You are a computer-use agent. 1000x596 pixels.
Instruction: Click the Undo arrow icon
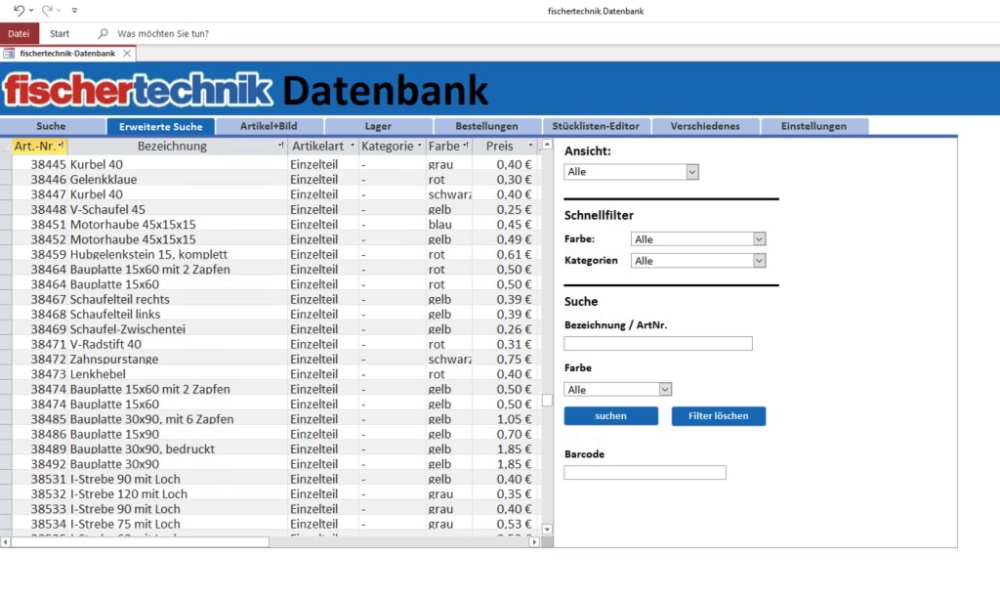18,10
